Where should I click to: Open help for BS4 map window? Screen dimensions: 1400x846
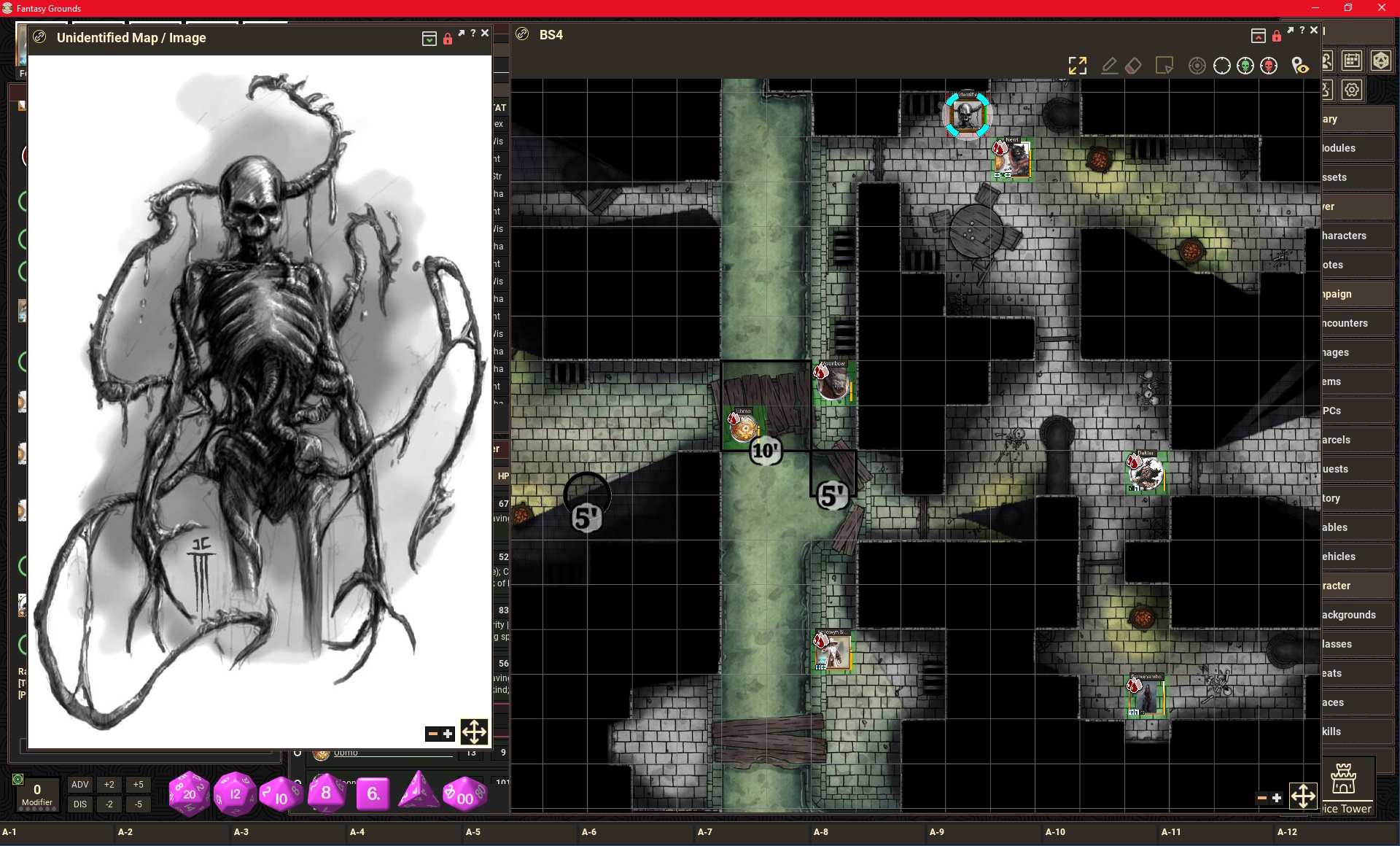(x=1302, y=30)
